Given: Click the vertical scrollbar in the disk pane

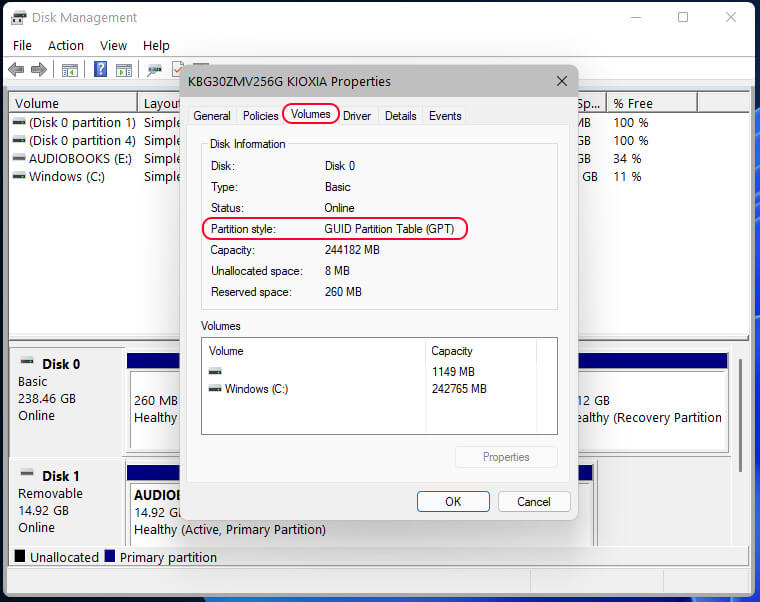Looking at the screenshot, I should click(x=740, y=415).
